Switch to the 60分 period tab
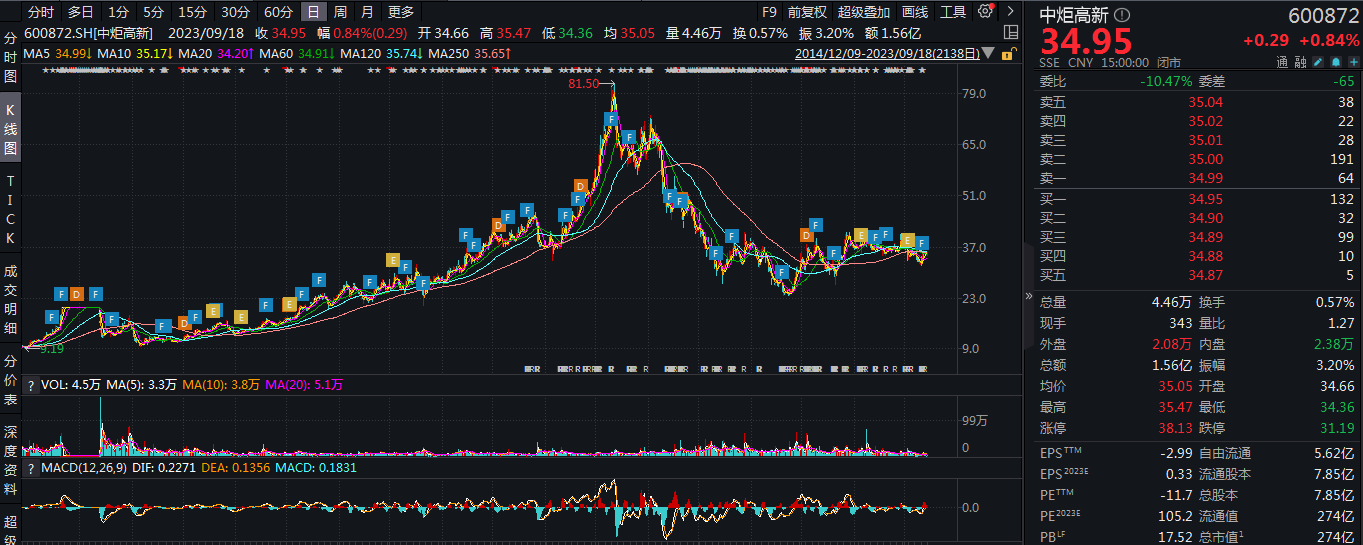Viewport: 1363px width, 545px height. [278, 12]
